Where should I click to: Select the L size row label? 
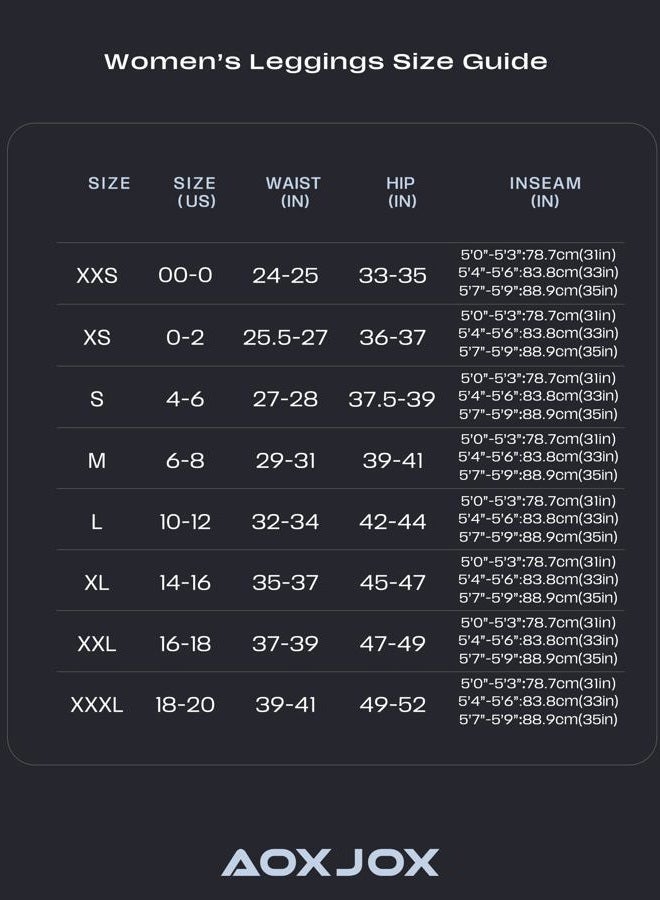pos(97,522)
